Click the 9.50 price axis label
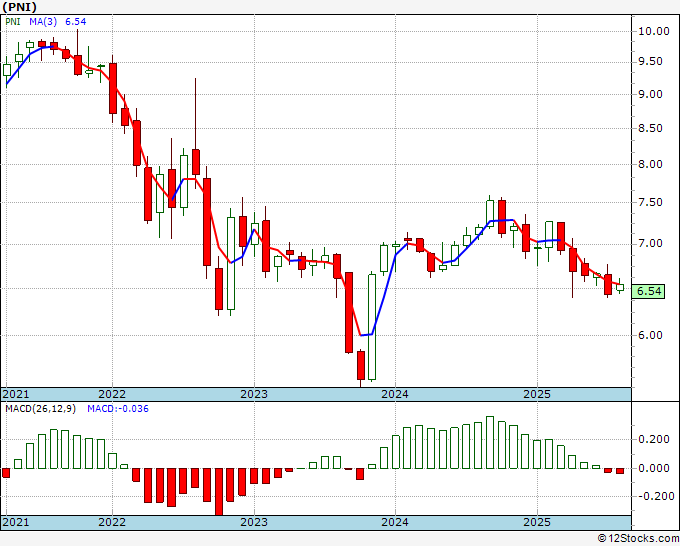The width and height of the screenshot is (680, 546). tap(650, 62)
